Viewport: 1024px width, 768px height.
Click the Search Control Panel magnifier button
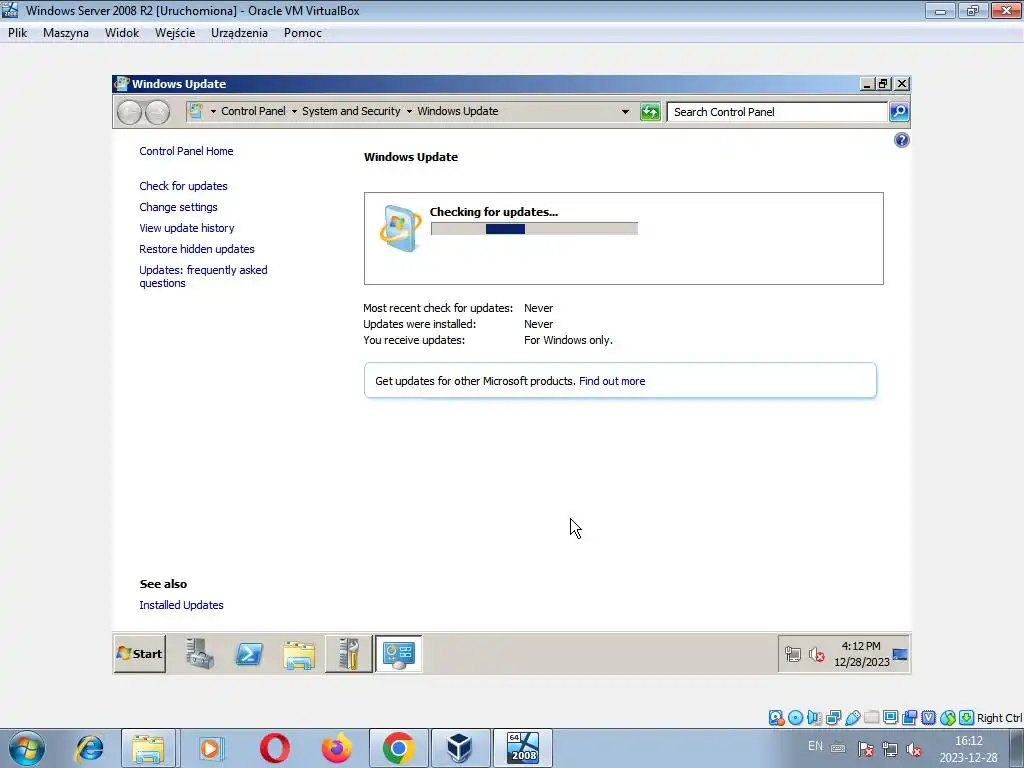(x=899, y=112)
